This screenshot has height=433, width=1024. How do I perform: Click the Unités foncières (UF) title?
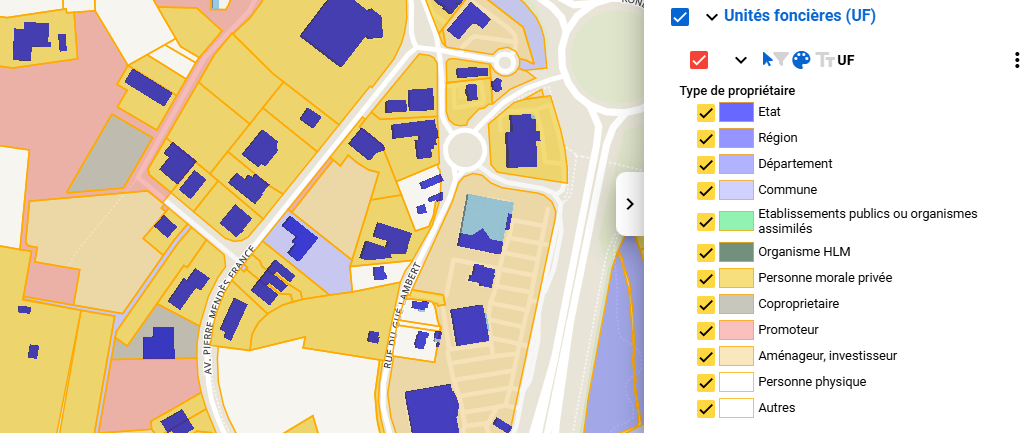799,16
